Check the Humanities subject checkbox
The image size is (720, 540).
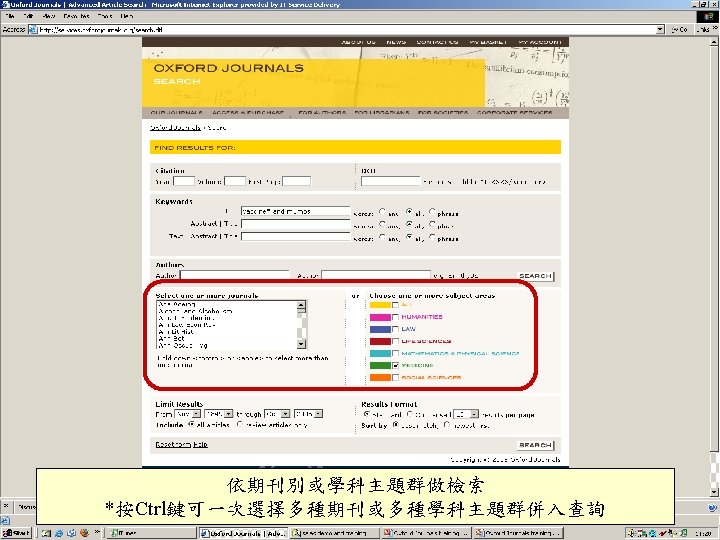395,317
